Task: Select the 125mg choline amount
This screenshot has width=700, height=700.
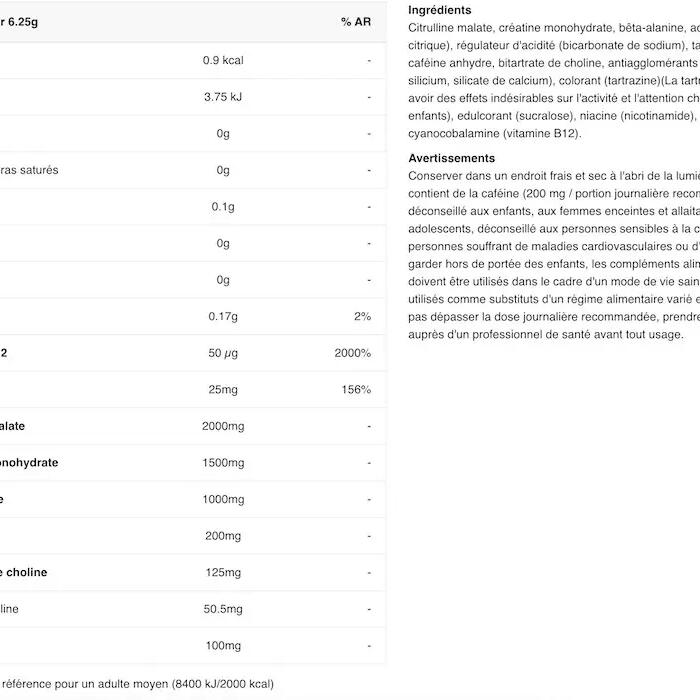Action: (x=223, y=572)
